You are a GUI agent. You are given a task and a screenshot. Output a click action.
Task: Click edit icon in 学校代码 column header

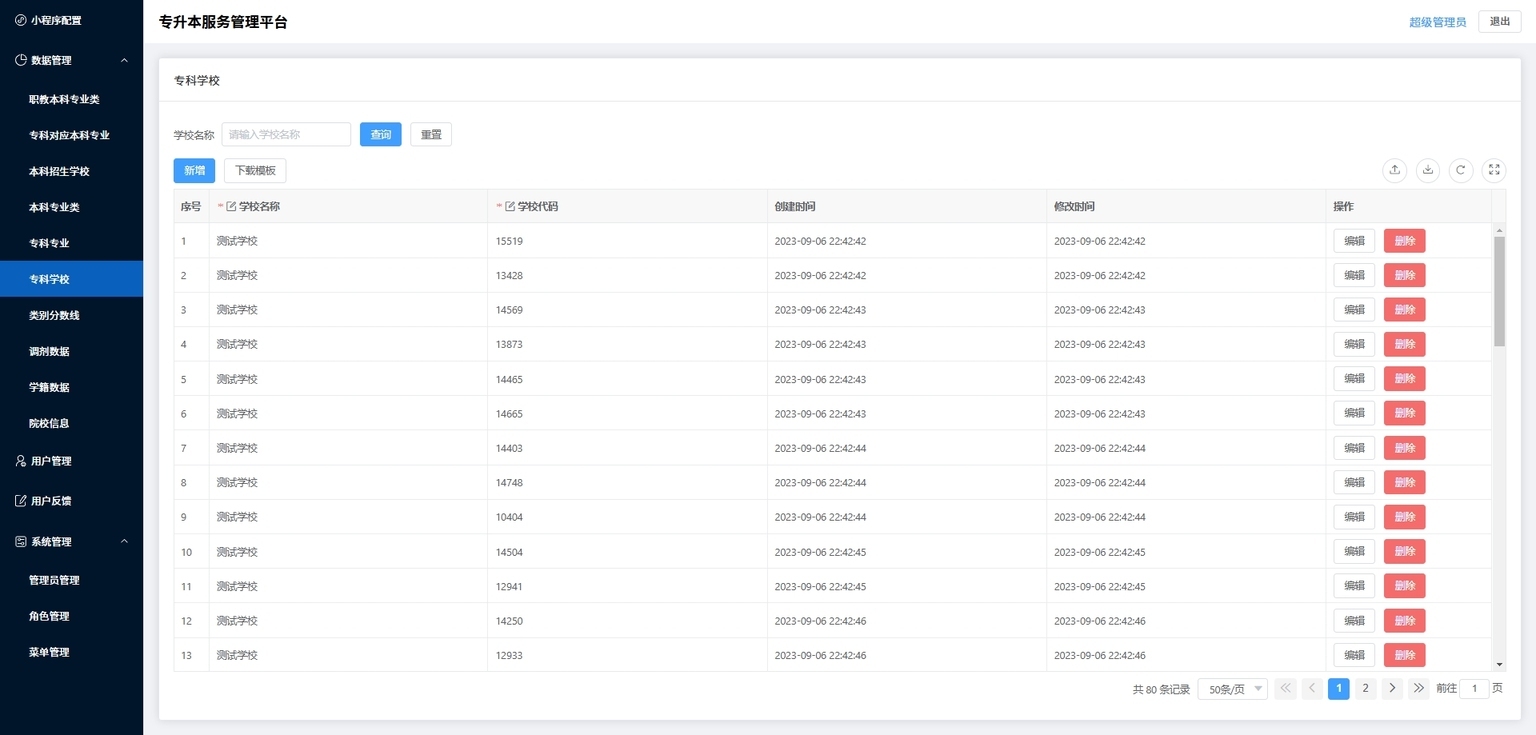pos(510,207)
